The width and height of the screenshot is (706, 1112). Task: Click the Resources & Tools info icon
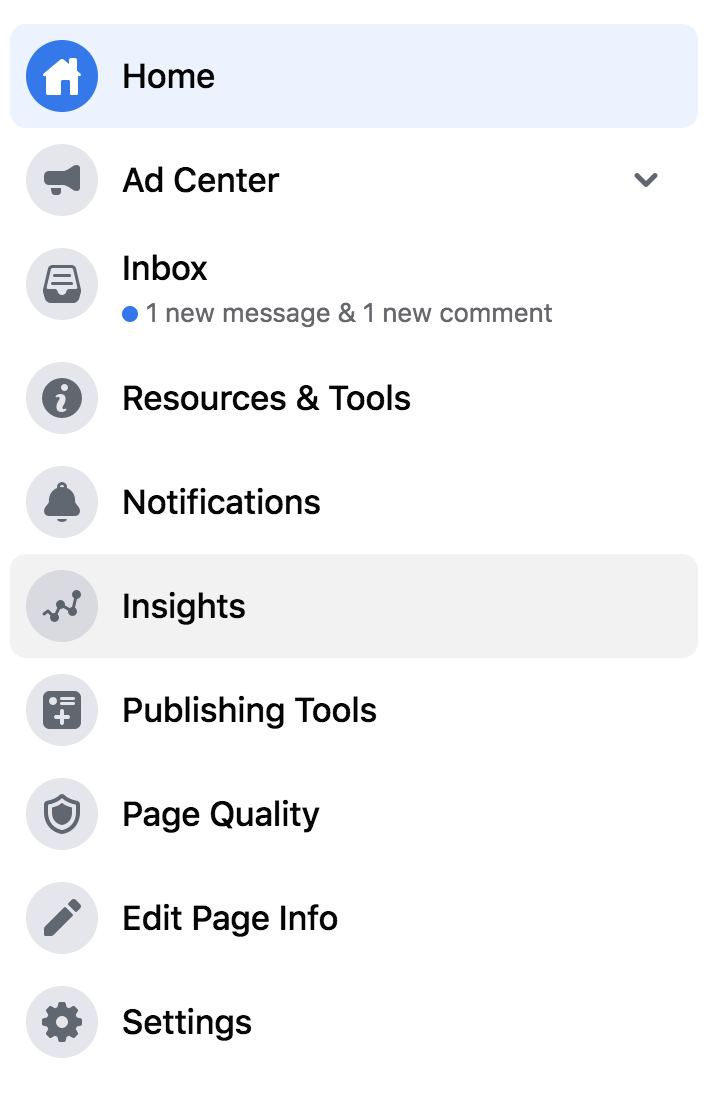tap(61, 398)
